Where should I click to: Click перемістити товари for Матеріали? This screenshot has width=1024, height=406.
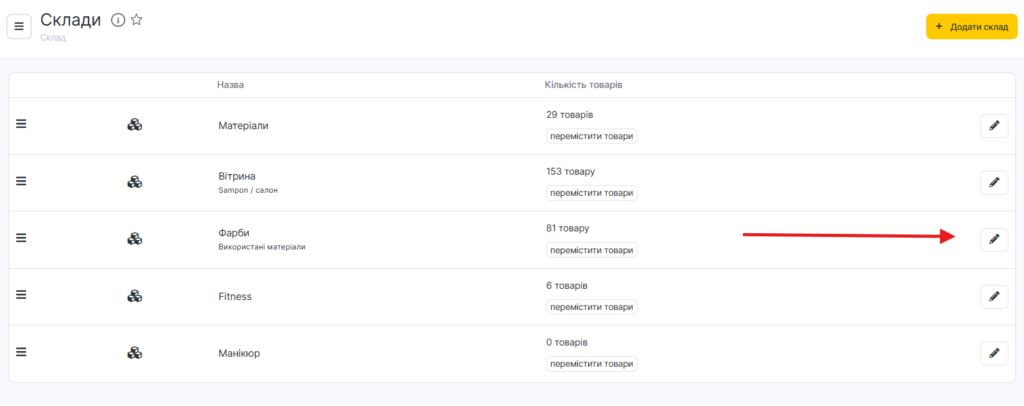tap(592, 136)
